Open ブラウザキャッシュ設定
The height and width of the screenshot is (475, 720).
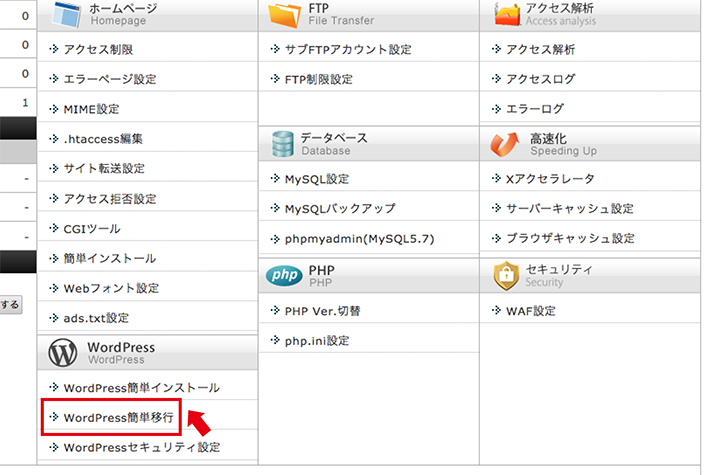point(570,238)
